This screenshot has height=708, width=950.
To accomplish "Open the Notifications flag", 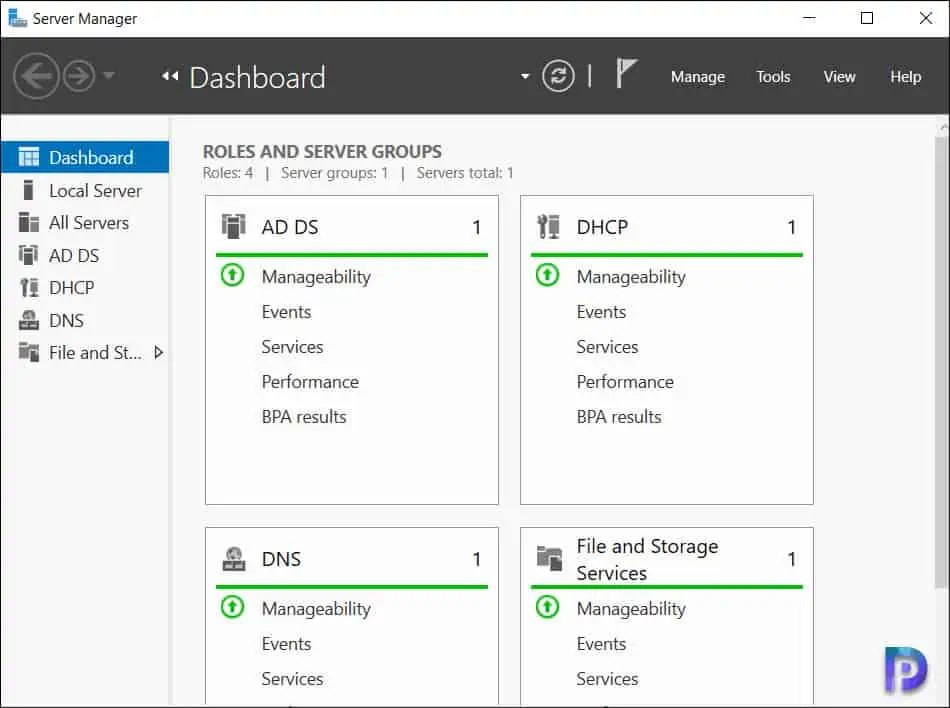I will 626,73.
